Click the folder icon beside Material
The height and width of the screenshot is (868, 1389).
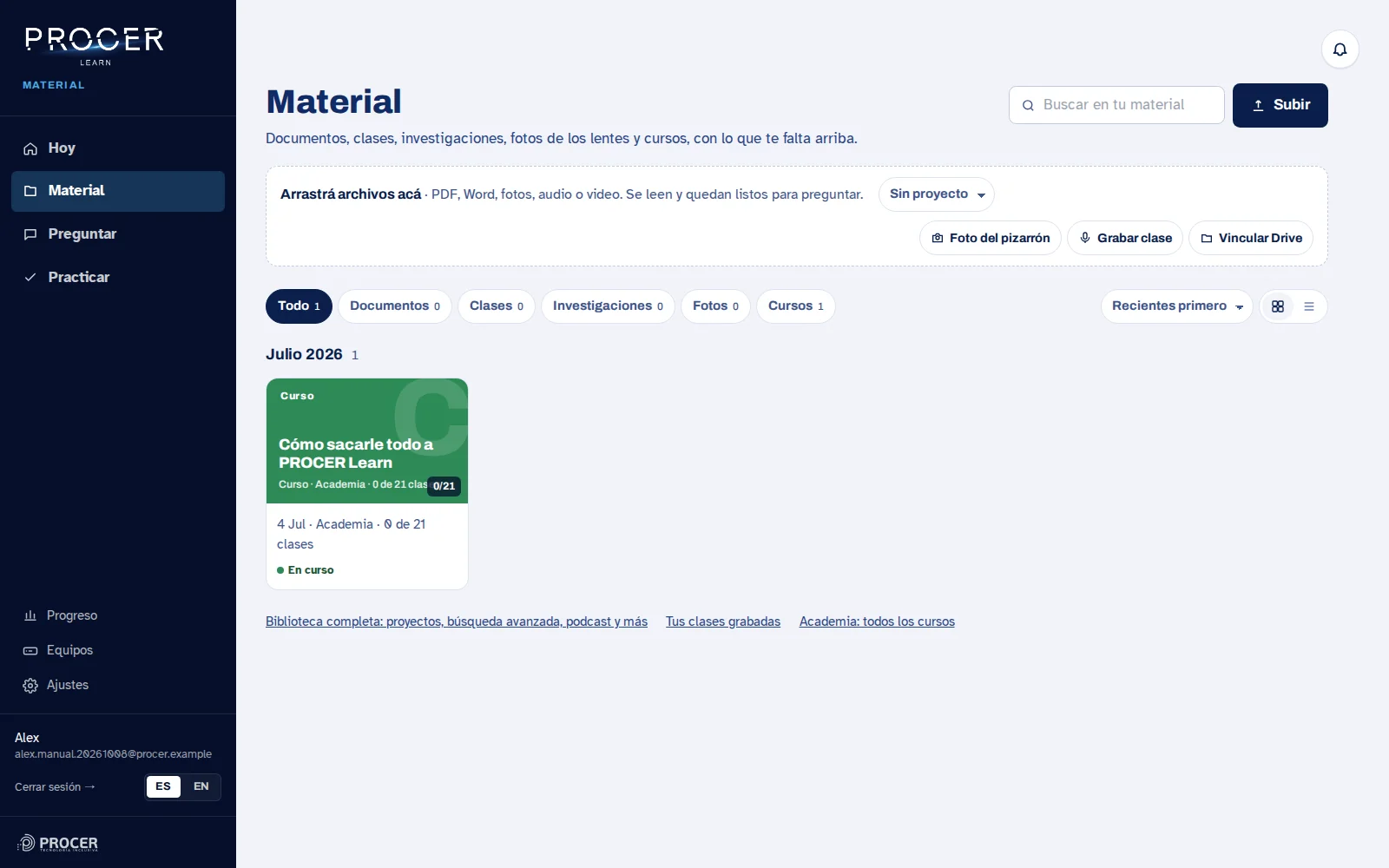tap(30, 191)
